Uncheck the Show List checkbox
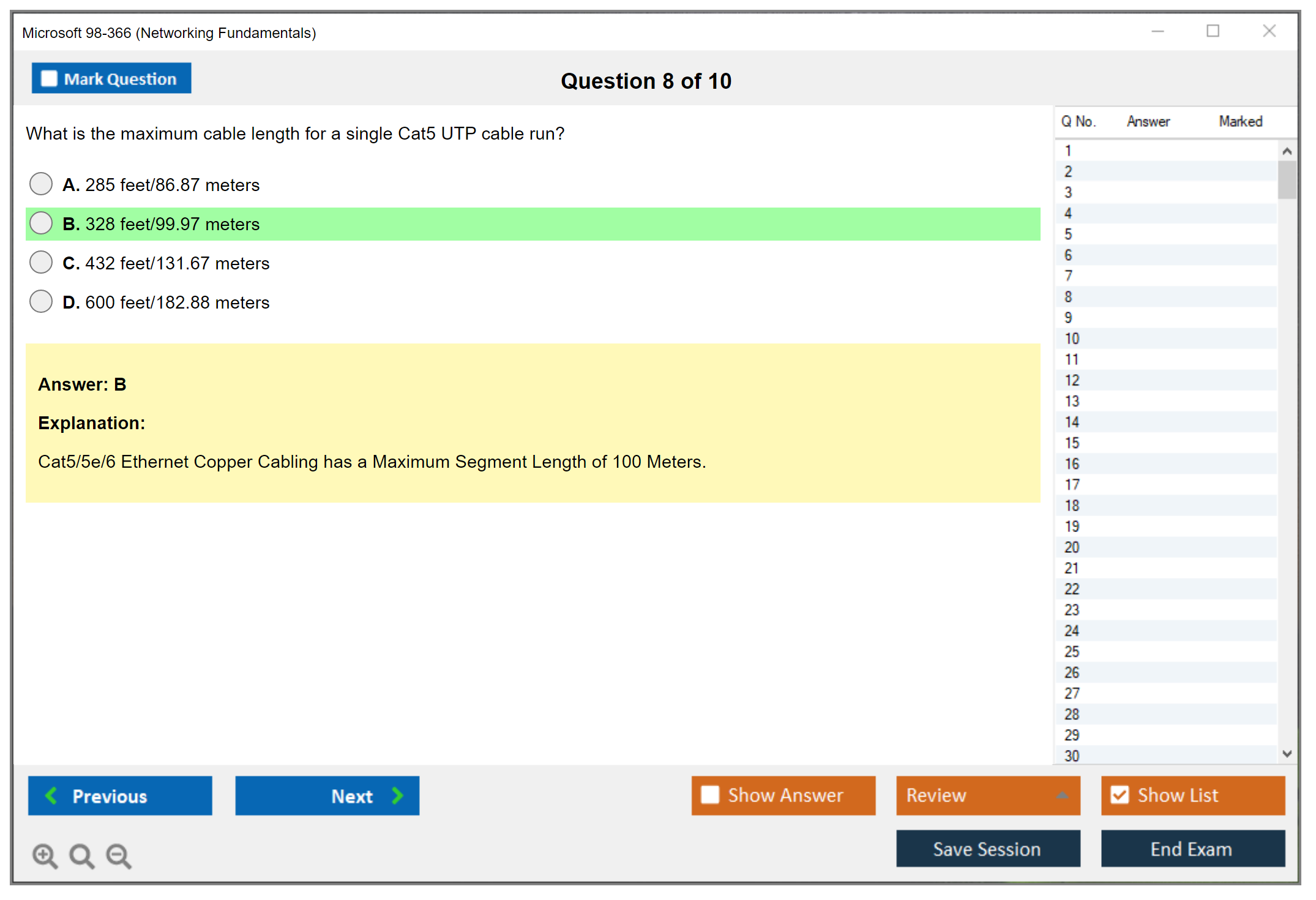The image size is (1316, 900). coord(1120,795)
